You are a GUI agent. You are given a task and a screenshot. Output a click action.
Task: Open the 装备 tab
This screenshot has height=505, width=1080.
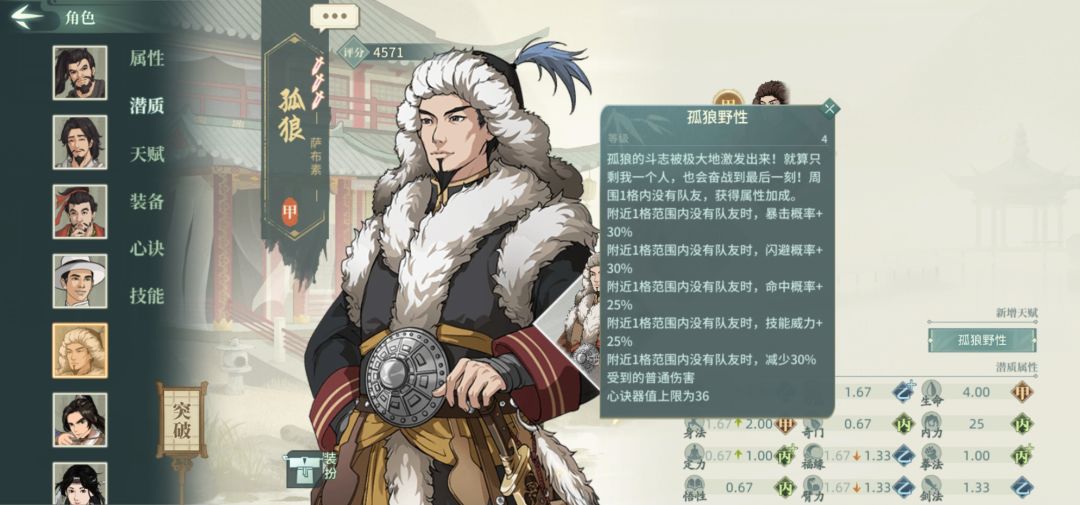[147, 201]
